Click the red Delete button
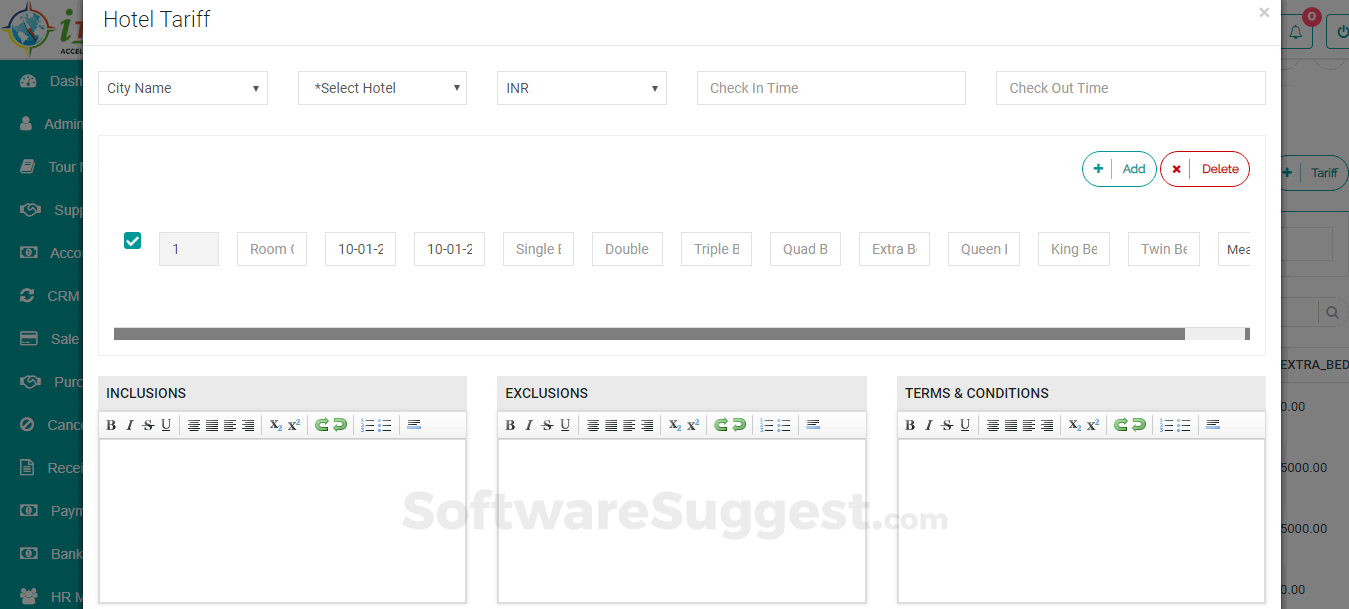The width and height of the screenshot is (1349, 609). tap(1205, 169)
